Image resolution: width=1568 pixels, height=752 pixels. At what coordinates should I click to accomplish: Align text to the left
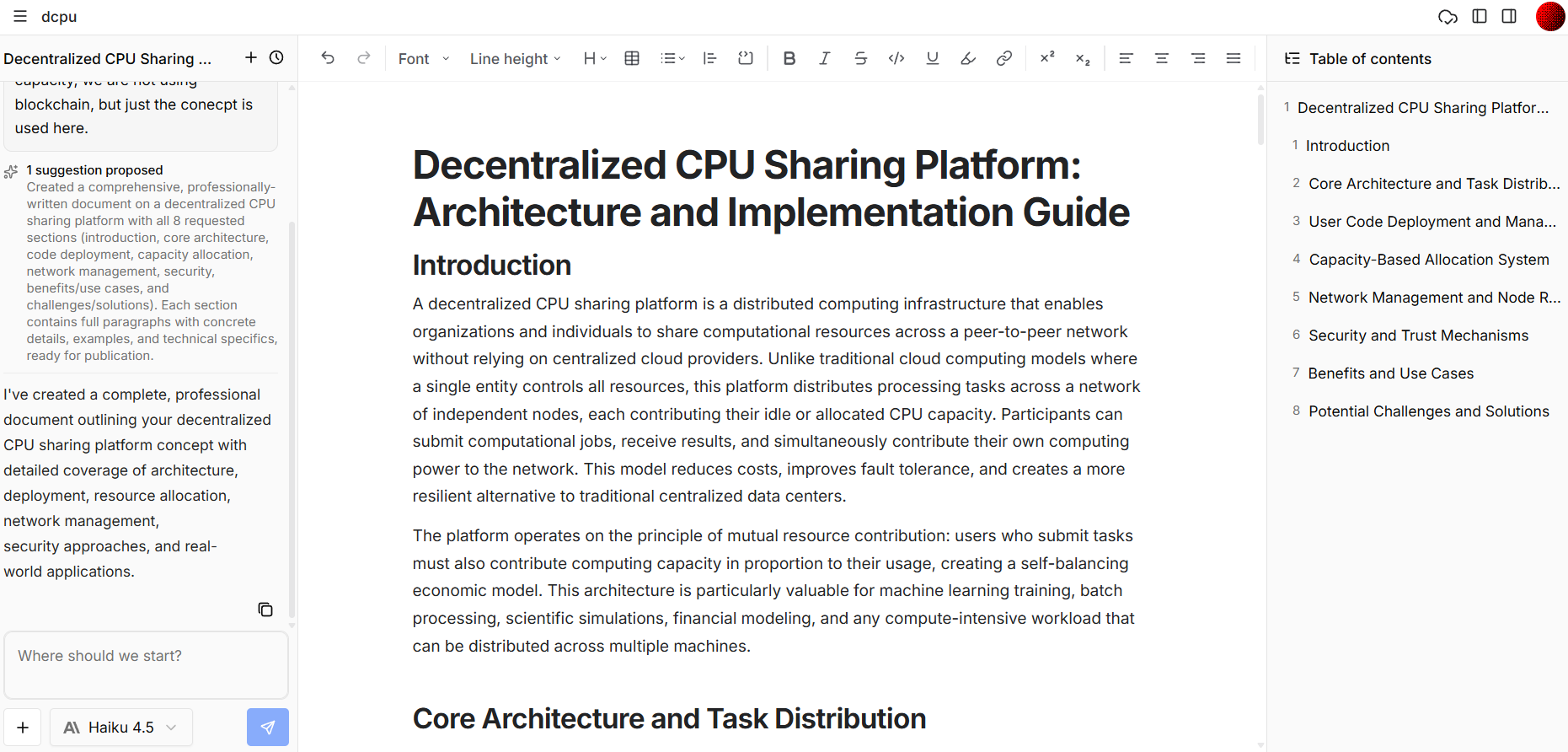pos(1126,58)
